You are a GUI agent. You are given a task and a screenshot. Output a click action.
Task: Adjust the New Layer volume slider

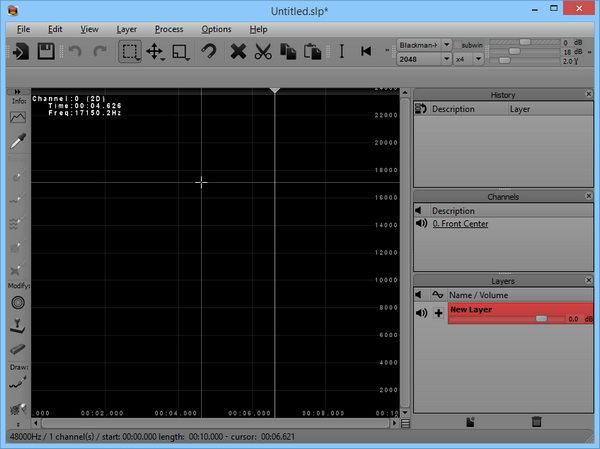pyautogui.click(x=541, y=318)
